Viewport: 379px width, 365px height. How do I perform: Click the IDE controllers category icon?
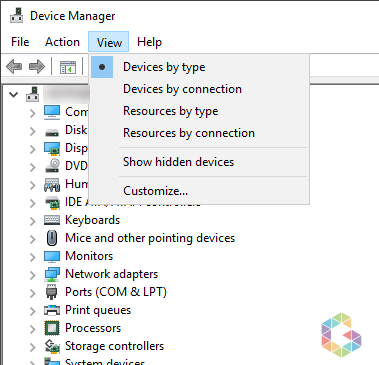coord(52,203)
